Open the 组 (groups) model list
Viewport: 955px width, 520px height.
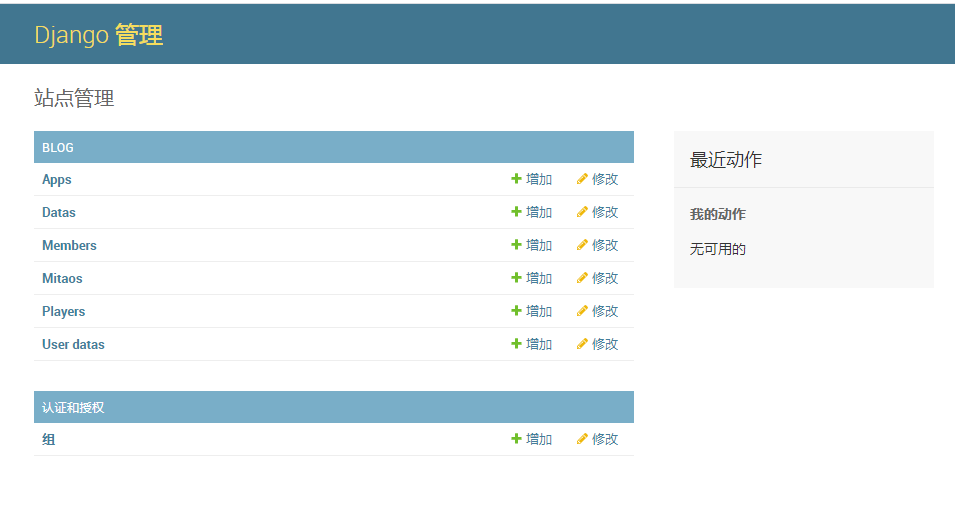coord(49,439)
